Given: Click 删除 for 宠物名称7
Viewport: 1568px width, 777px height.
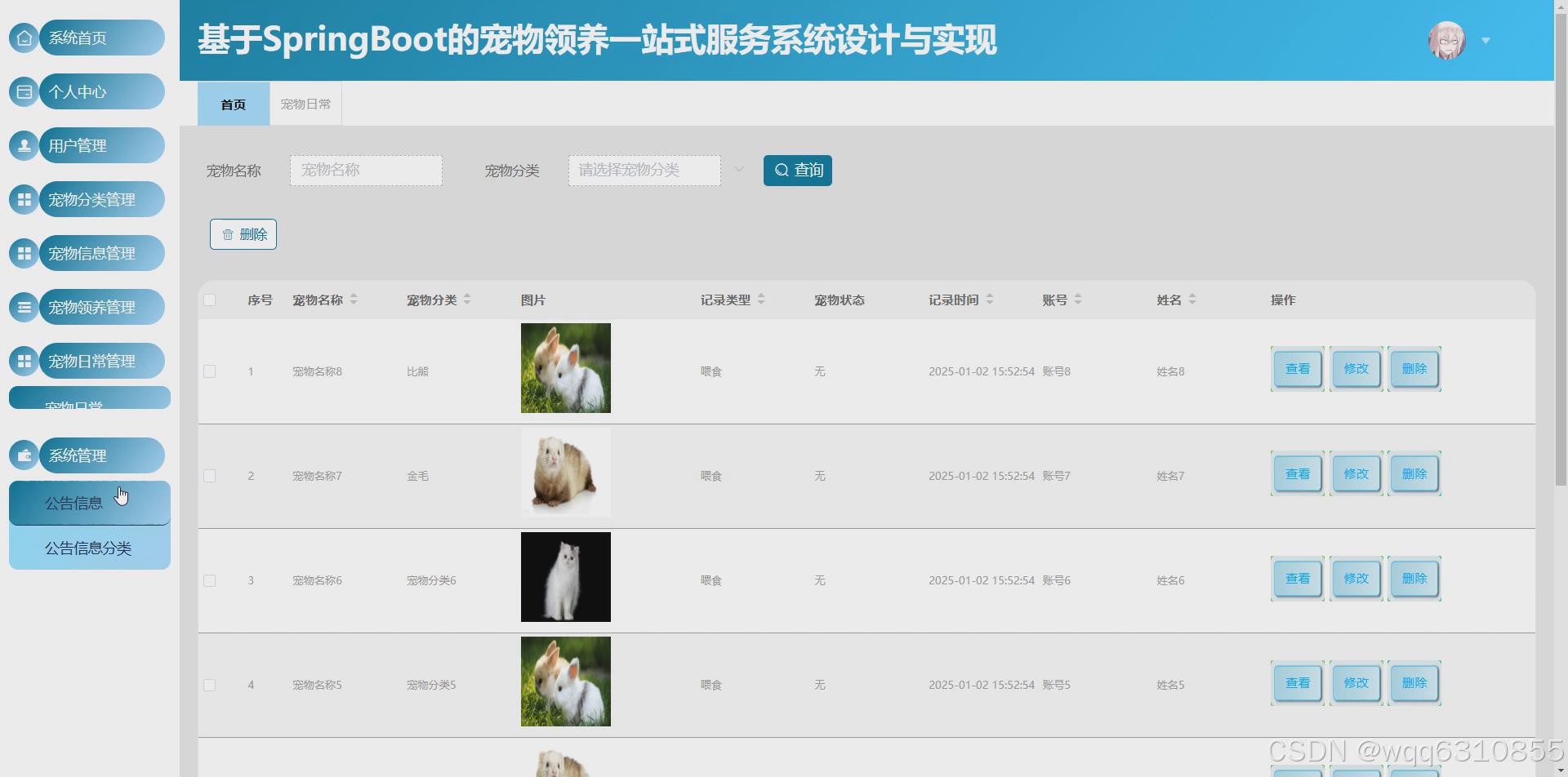Looking at the screenshot, I should pyautogui.click(x=1414, y=473).
